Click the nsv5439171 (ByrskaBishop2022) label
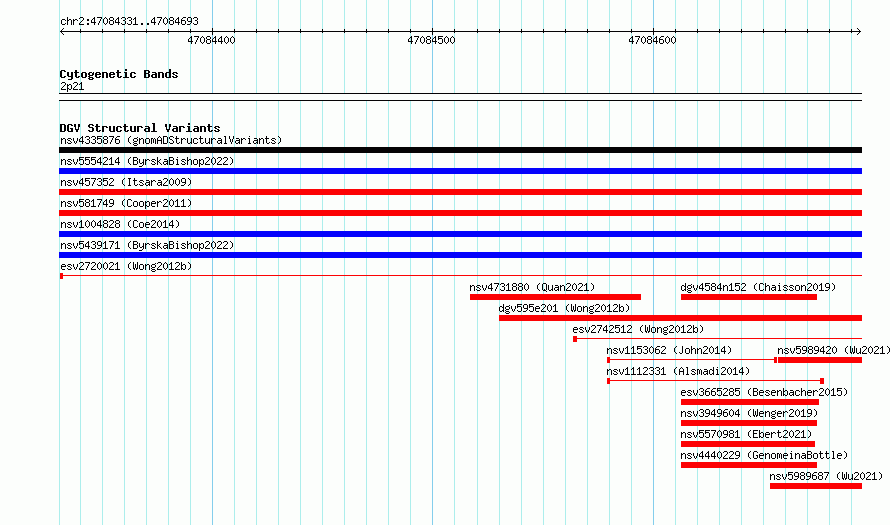Screen dimensions: 890x525 147,245
